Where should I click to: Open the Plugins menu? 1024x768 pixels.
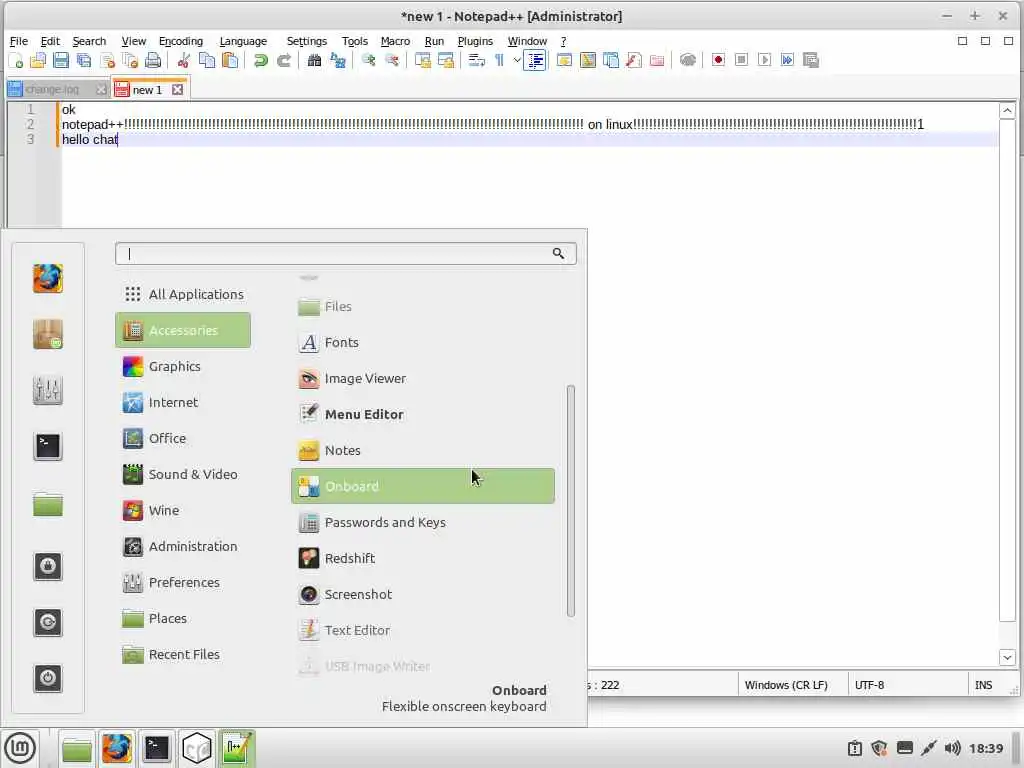(x=475, y=41)
